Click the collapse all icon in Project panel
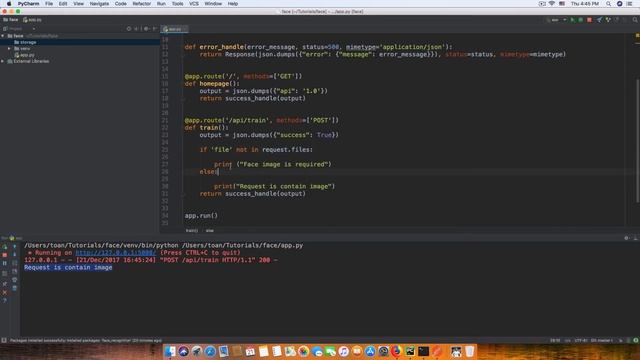Image resolution: width=640 pixels, height=360 pixels. click(x=136, y=29)
